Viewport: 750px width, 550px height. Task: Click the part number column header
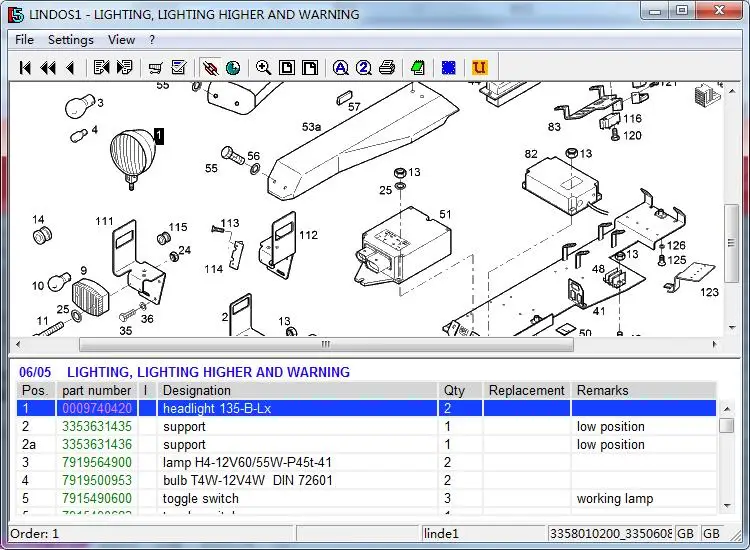tap(97, 390)
